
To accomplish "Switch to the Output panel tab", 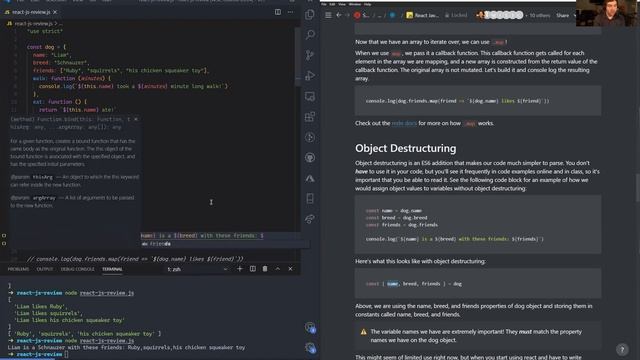I will [x=45, y=269].
